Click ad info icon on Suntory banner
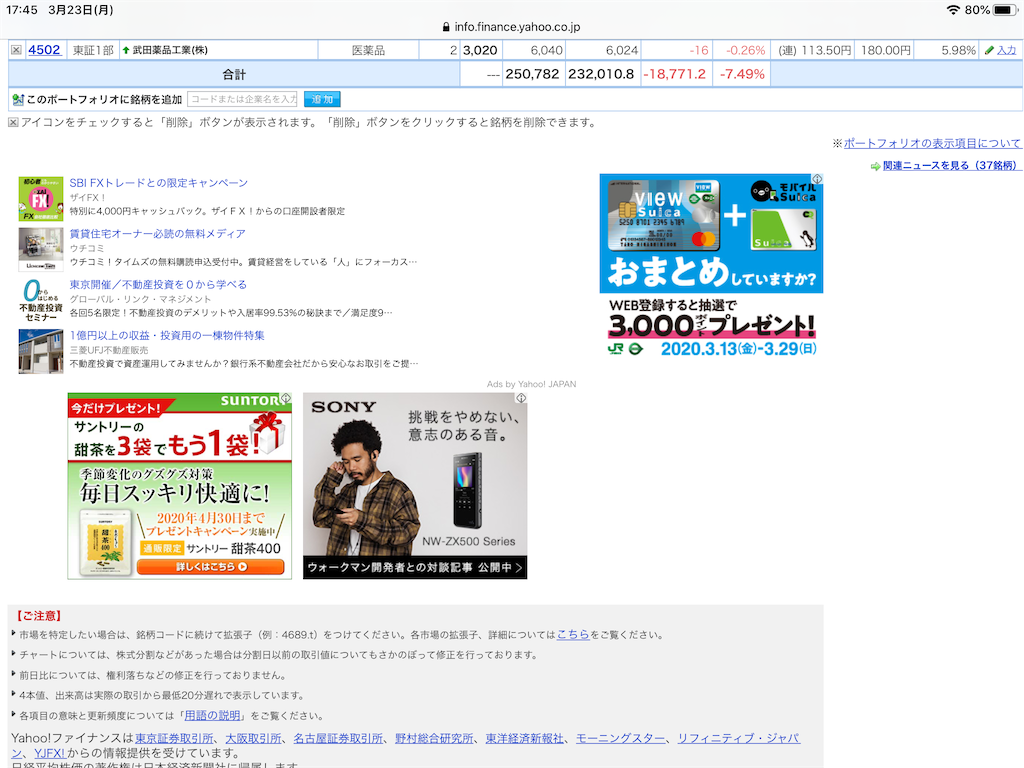This screenshot has height=768, width=1024. coord(286,398)
